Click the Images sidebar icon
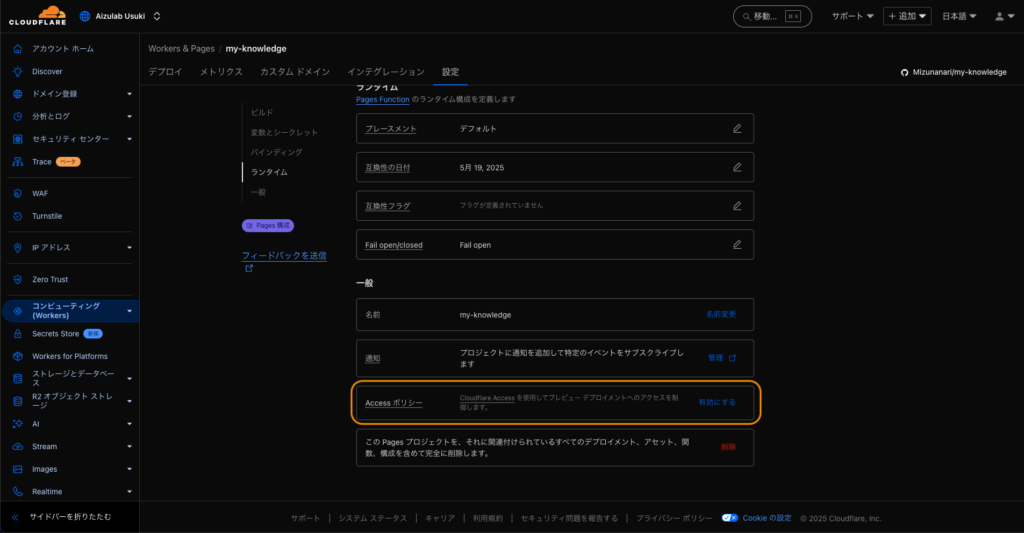Image resolution: width=1024 pixels, height=533 pixels. coord(18,469)
